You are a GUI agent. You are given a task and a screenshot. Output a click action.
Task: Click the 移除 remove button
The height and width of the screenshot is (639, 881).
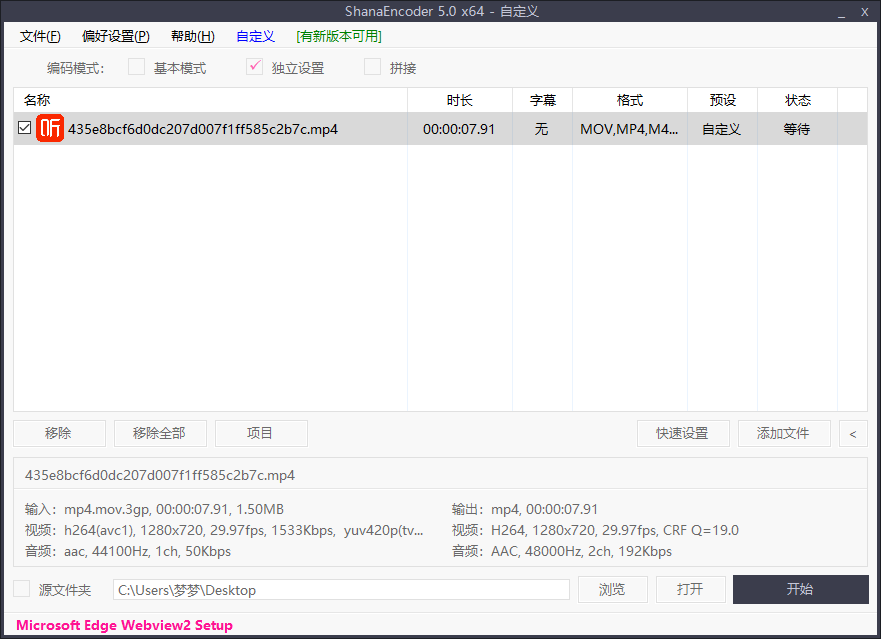point(59,433)
